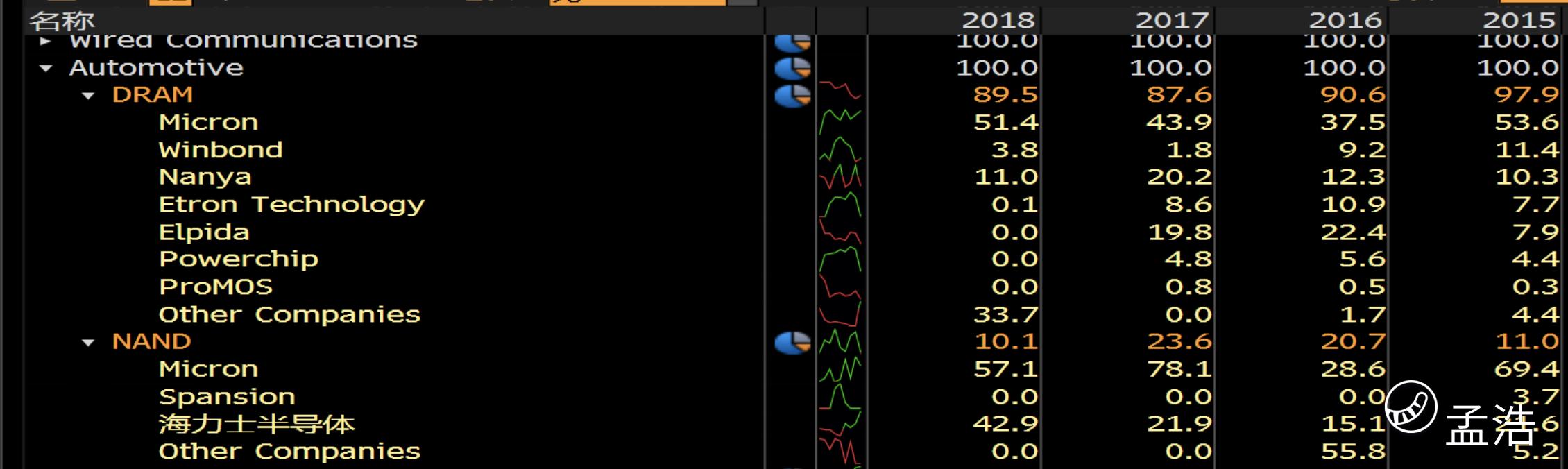
Task: Select Micron under the NAND category
Action: [x=208, y=369]
